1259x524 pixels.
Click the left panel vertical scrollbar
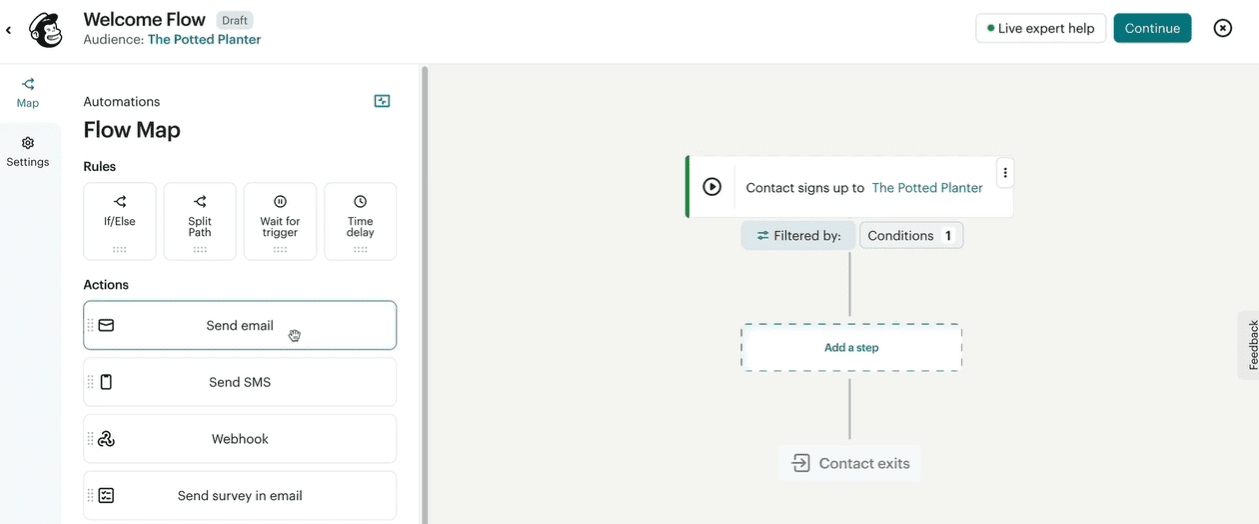(424, 295)
